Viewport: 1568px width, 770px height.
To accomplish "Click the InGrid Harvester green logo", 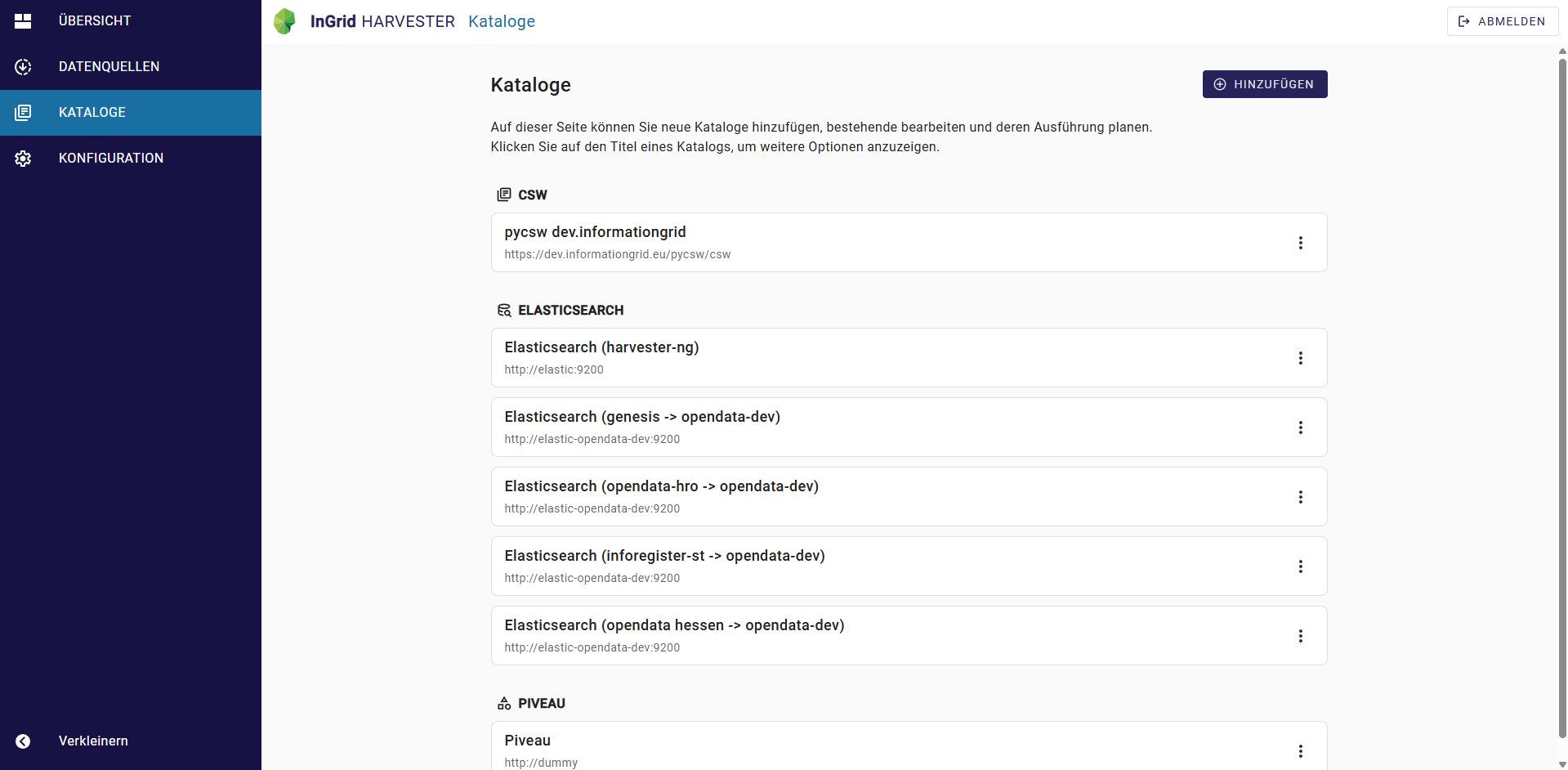I will 284,21.
